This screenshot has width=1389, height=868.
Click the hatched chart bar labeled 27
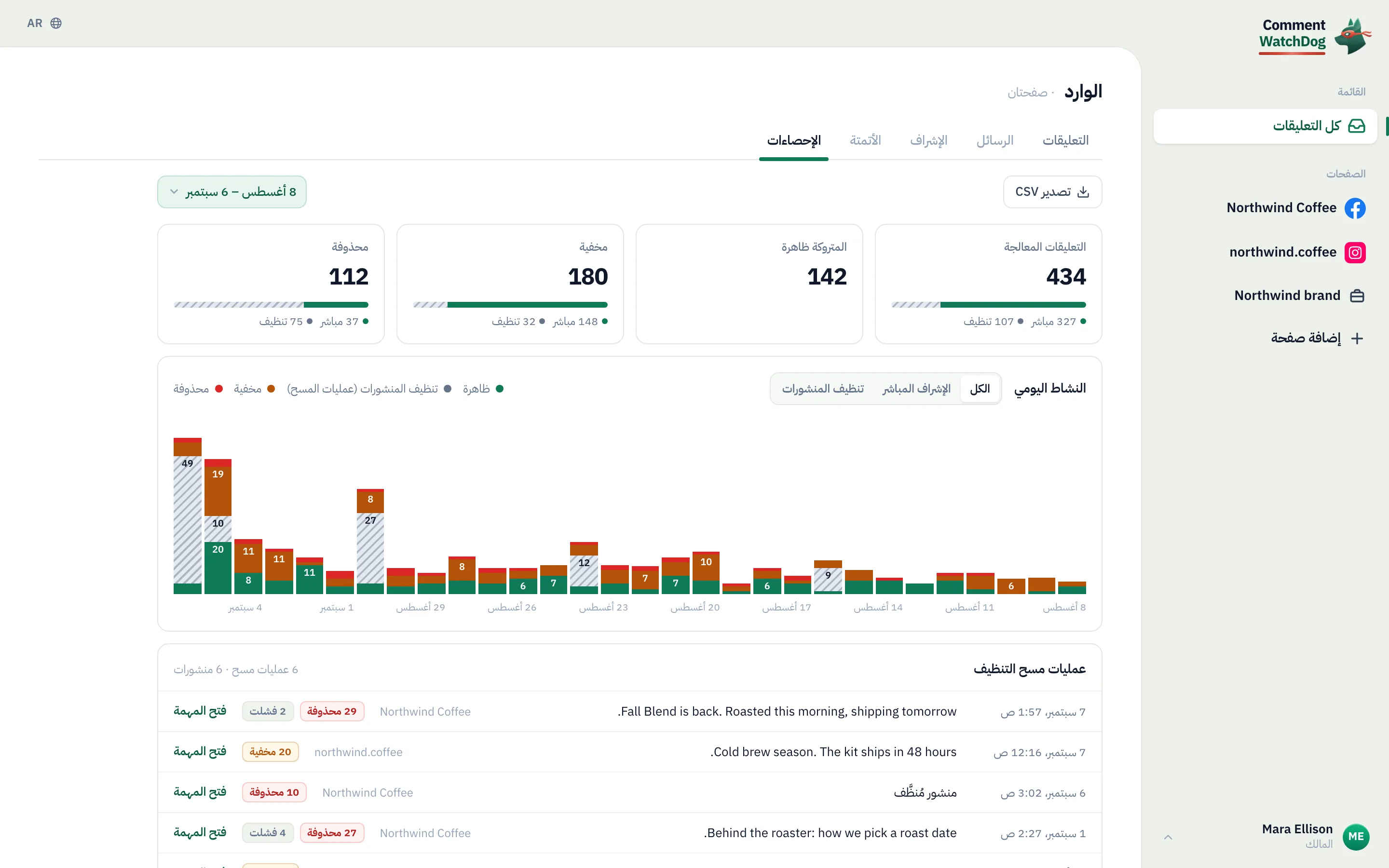tap(370, 548)
